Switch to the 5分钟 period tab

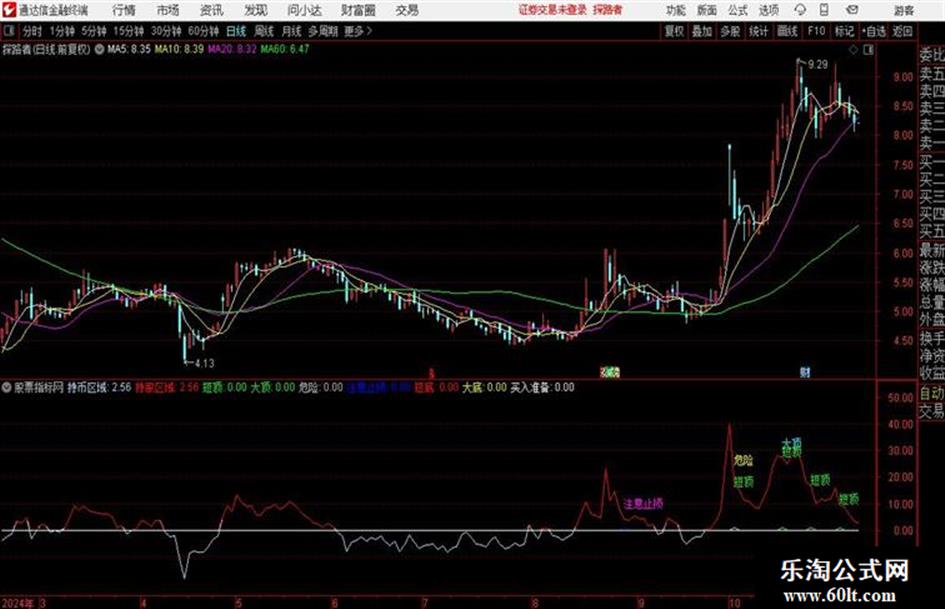(94, 31)
